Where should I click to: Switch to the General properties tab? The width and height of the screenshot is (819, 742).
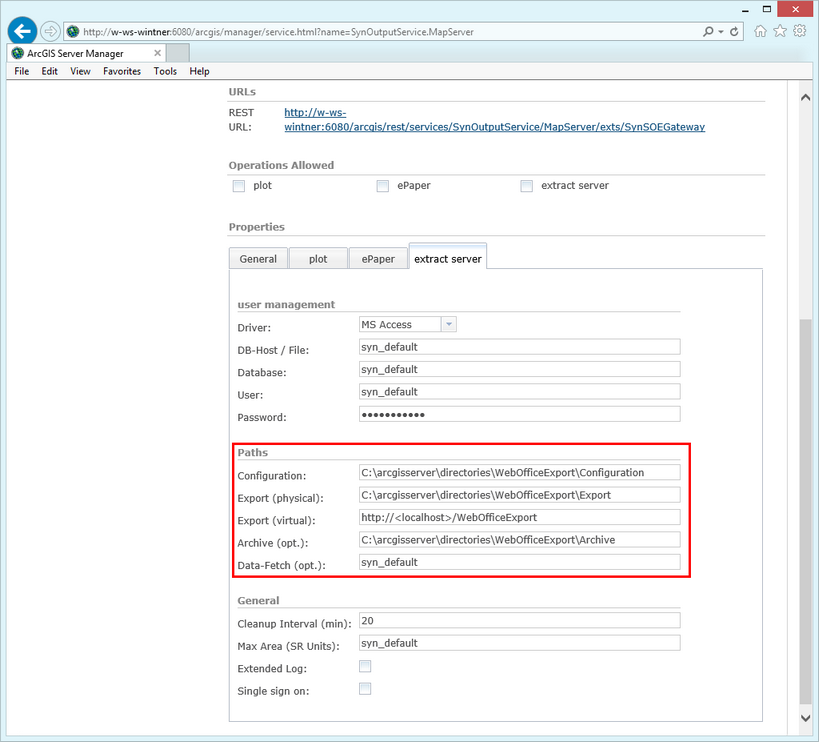pos(257,257)
